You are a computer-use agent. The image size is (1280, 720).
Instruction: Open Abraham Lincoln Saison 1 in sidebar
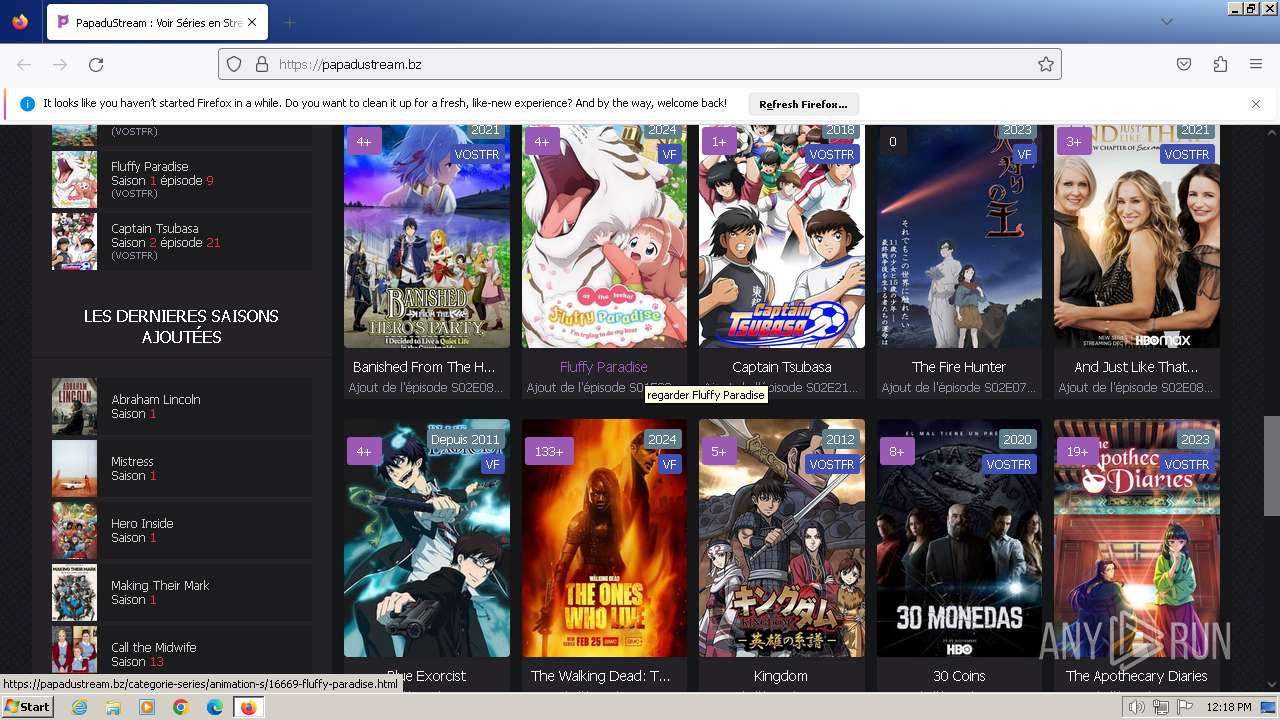[x=181, y=406]
